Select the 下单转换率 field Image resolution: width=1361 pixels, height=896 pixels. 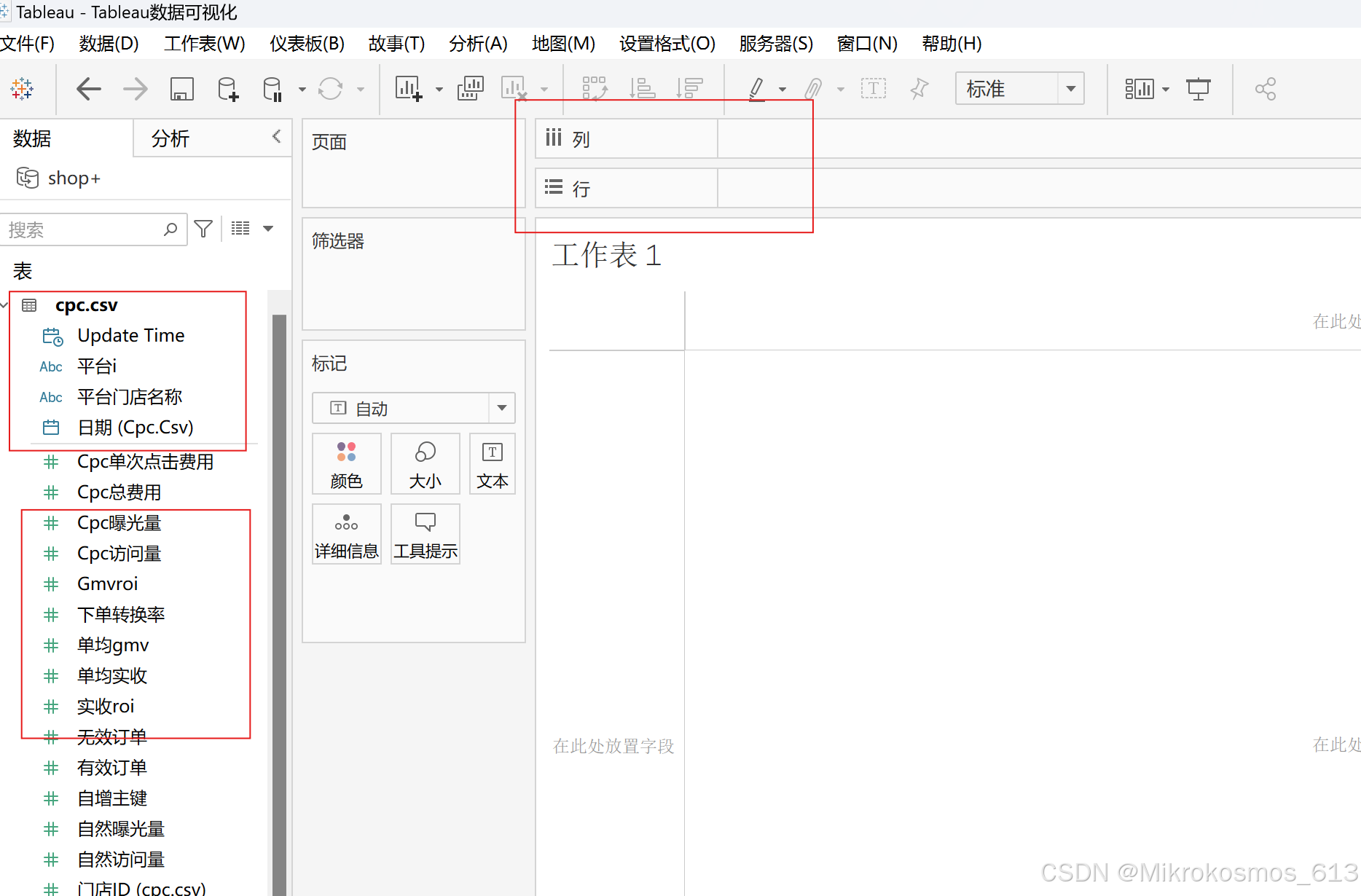coord(121,615)
